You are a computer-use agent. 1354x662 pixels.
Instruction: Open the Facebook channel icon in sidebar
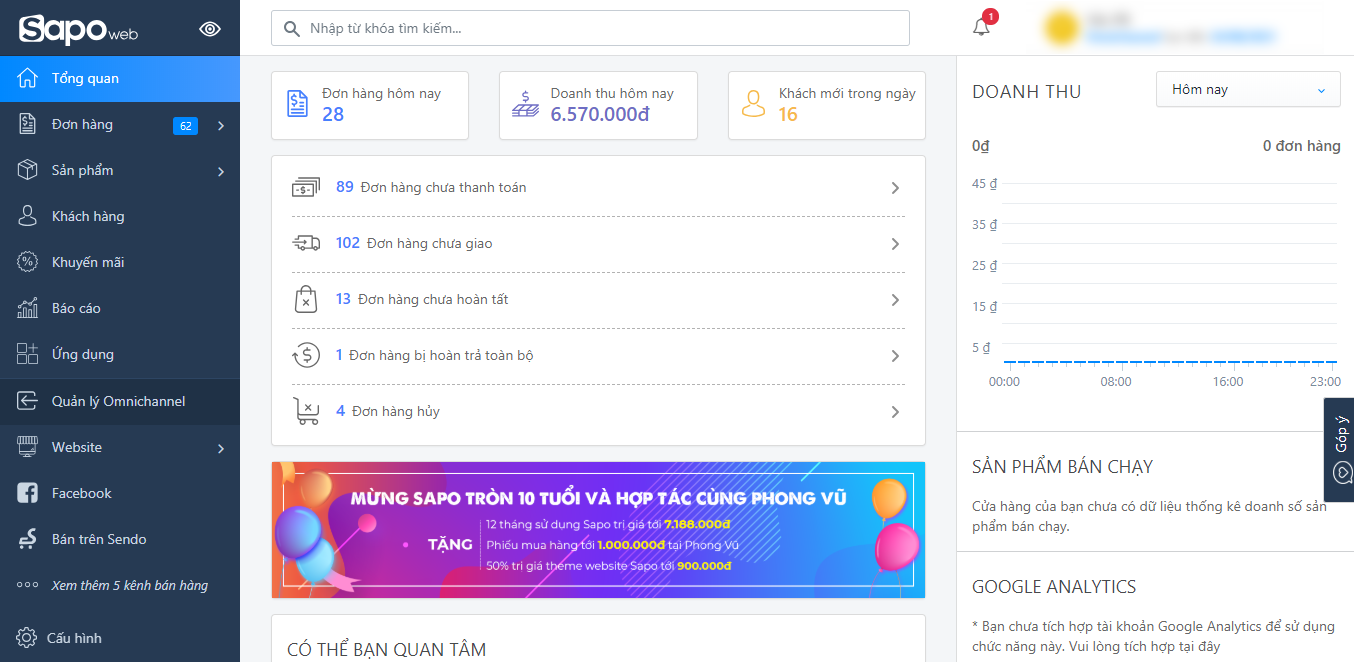click(28, 493)
